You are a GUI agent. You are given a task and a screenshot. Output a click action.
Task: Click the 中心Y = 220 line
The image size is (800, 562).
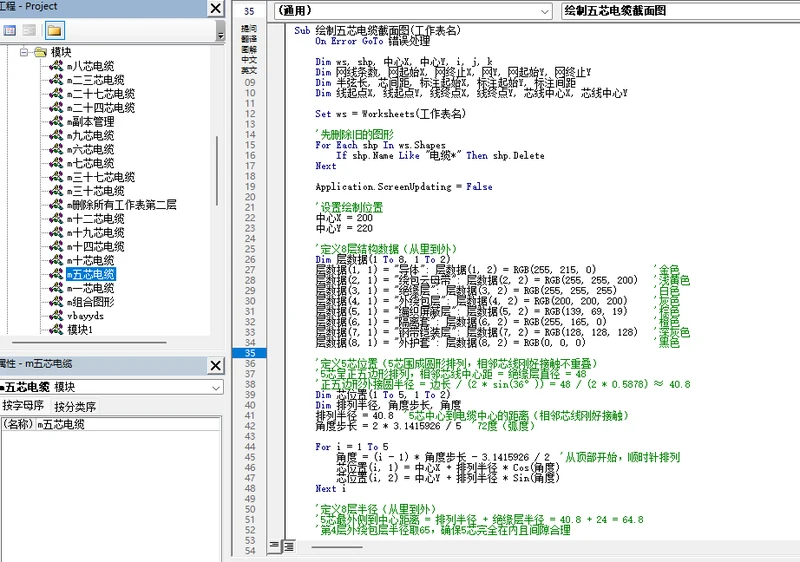(x=344, y=228)
